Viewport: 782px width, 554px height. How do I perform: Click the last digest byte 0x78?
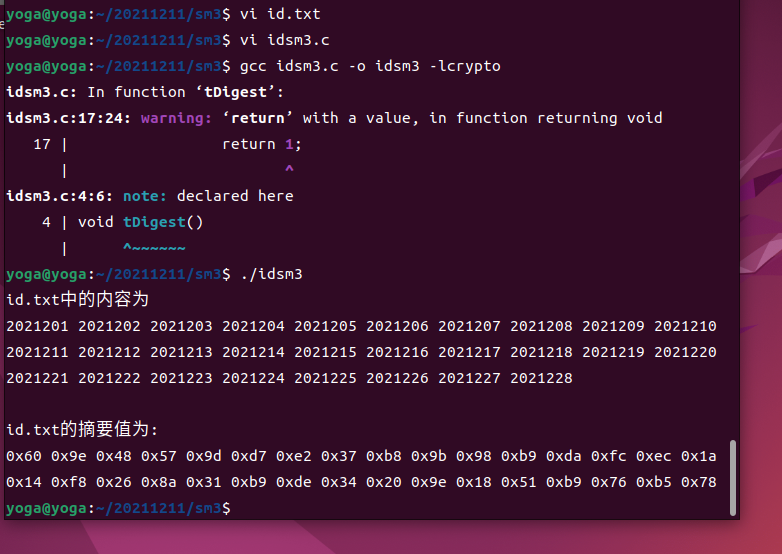click(699, 482)
